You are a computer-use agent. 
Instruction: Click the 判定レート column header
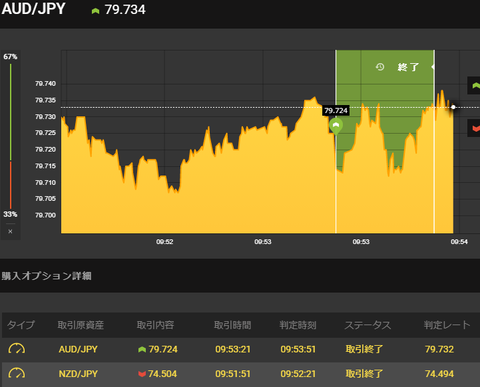coord(447,325)
